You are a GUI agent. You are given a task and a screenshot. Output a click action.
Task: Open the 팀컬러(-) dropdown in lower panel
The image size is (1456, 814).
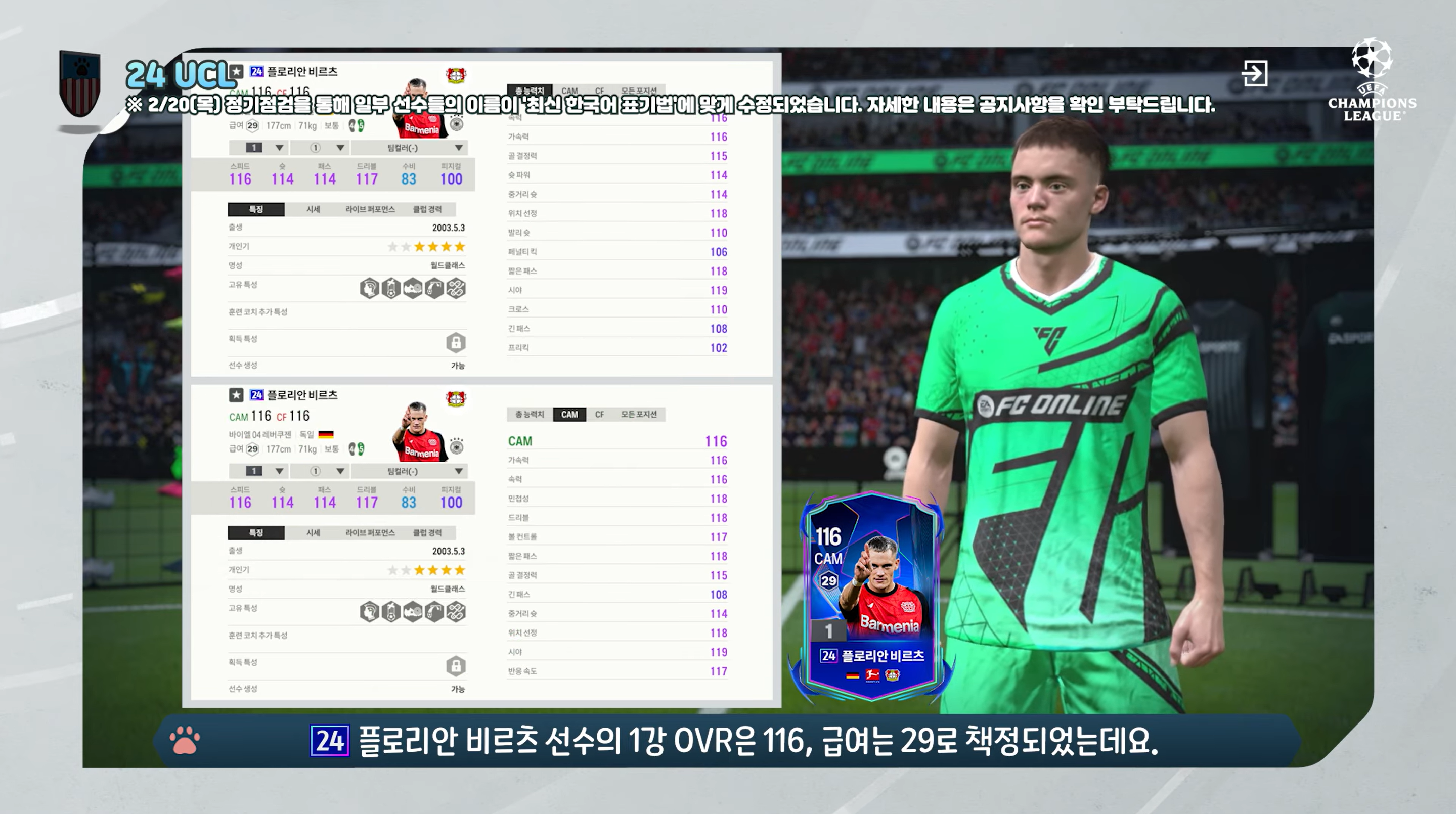(408, 471)
